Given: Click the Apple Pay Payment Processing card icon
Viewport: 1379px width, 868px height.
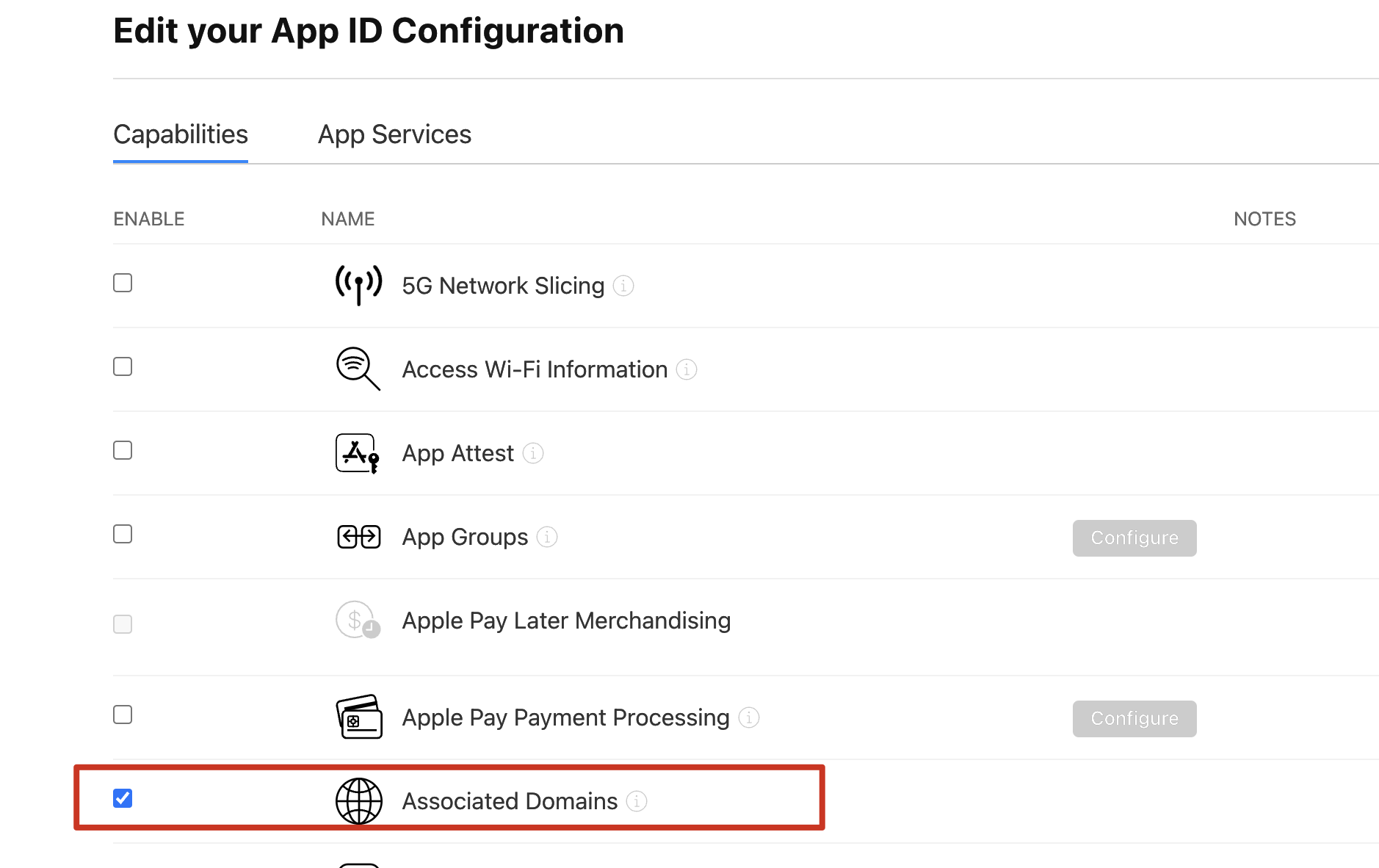Looking at the screenshot, I should [359, 717].
